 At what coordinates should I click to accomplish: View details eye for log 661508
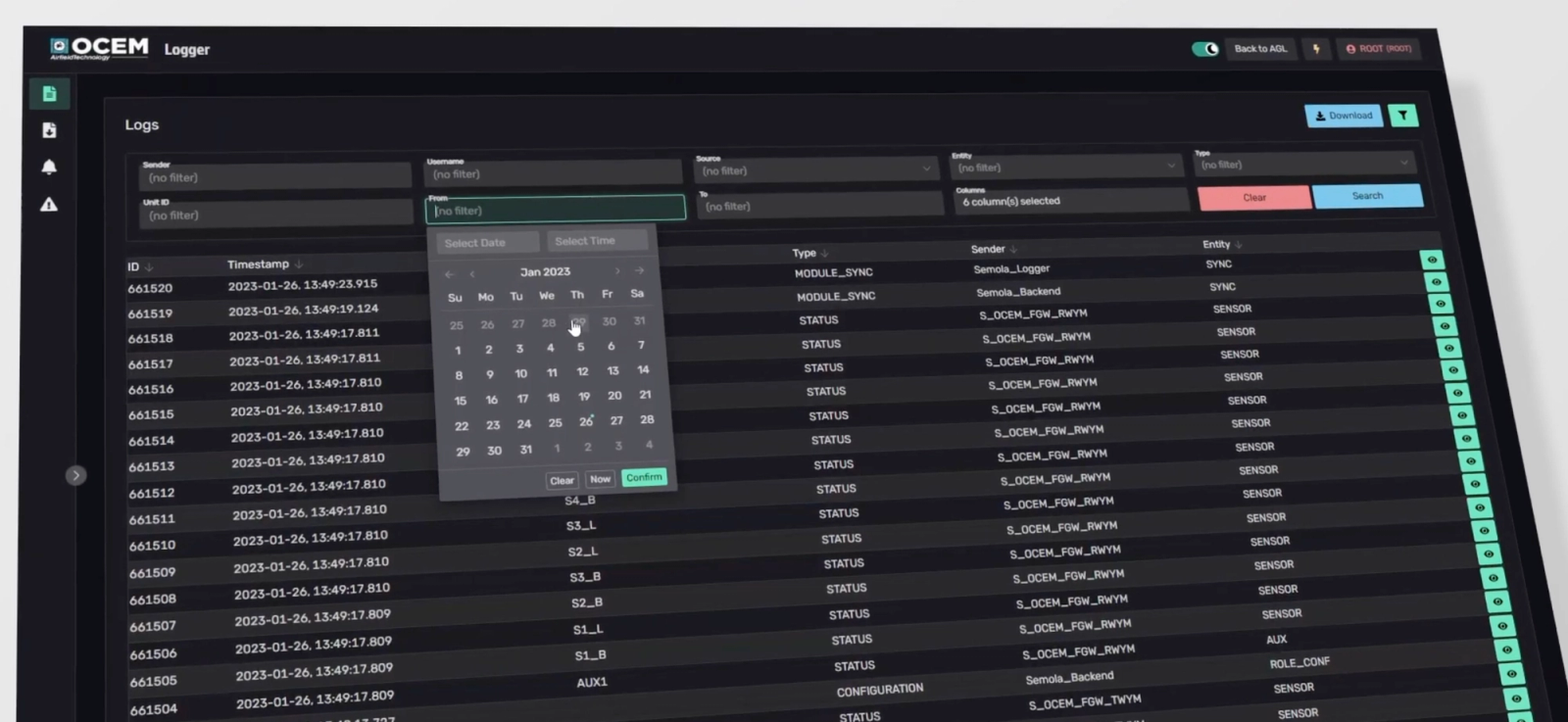click(1484, 530)
